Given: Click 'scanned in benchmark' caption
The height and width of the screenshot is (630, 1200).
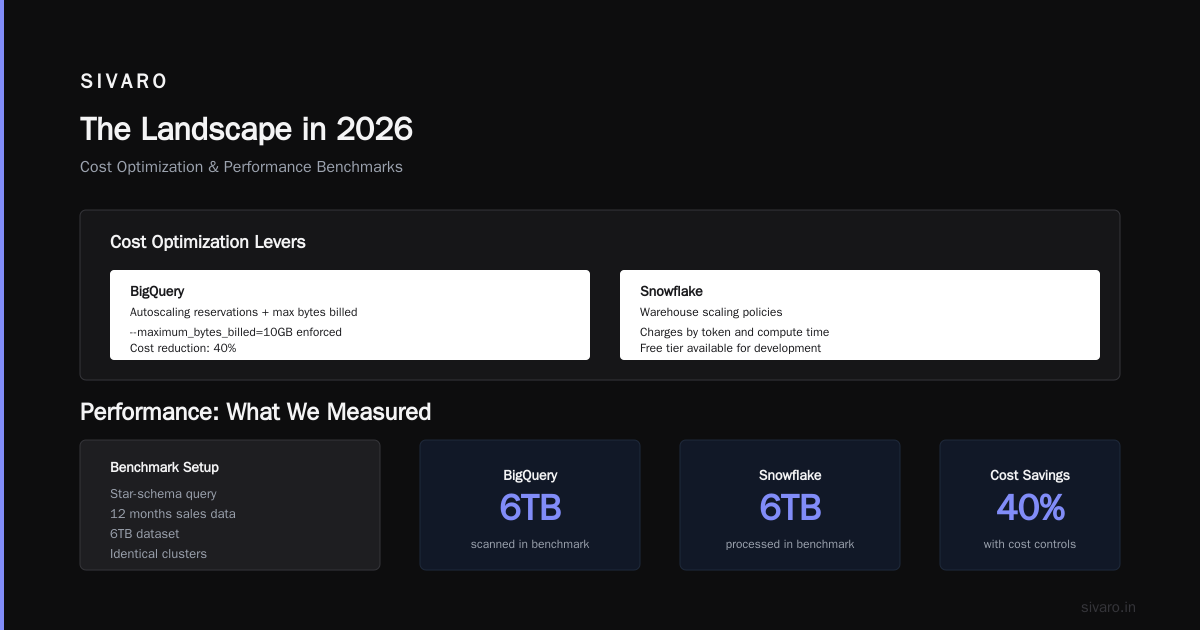Looking at the screenshot, I should click(x=530, y=544).
